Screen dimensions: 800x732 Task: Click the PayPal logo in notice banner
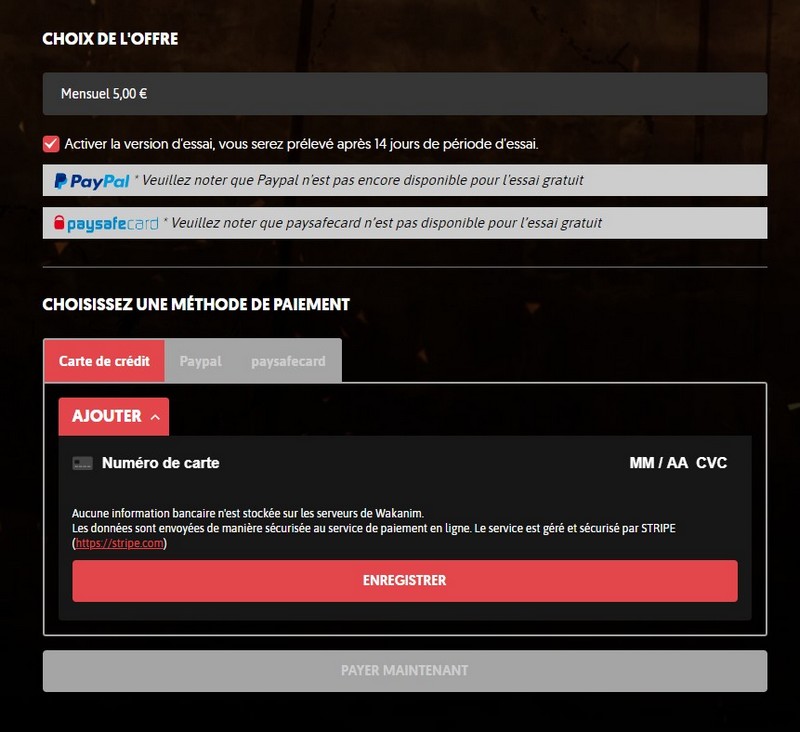92,181
